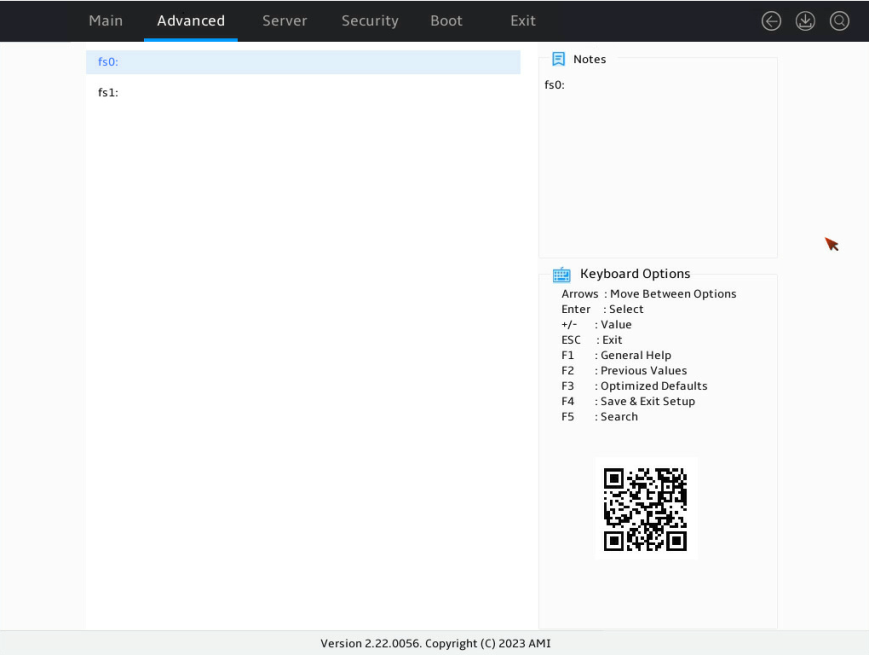869x655 pixels.
Task: Click the Notes bookmark icon
Action: click(558, 59)
